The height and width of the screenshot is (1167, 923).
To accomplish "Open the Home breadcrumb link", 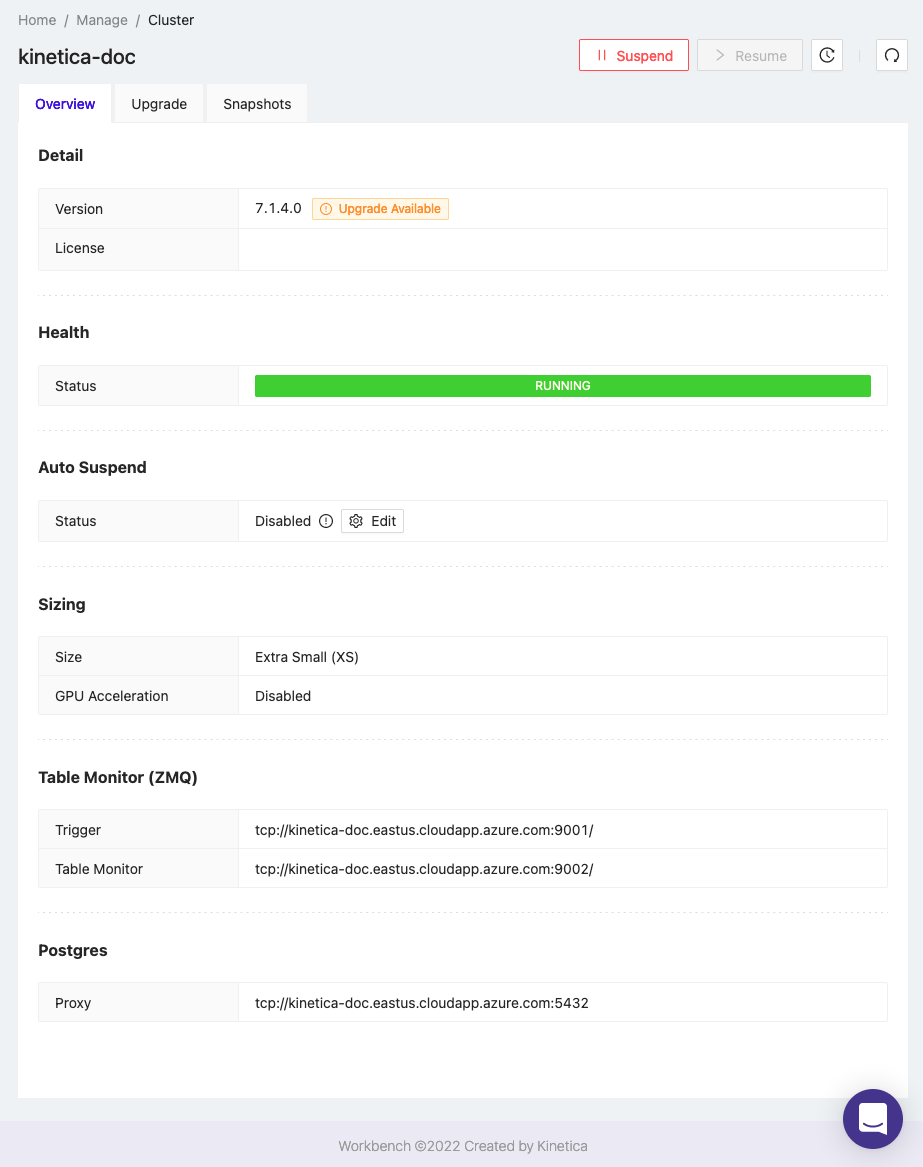I will (x=37, y=20).
